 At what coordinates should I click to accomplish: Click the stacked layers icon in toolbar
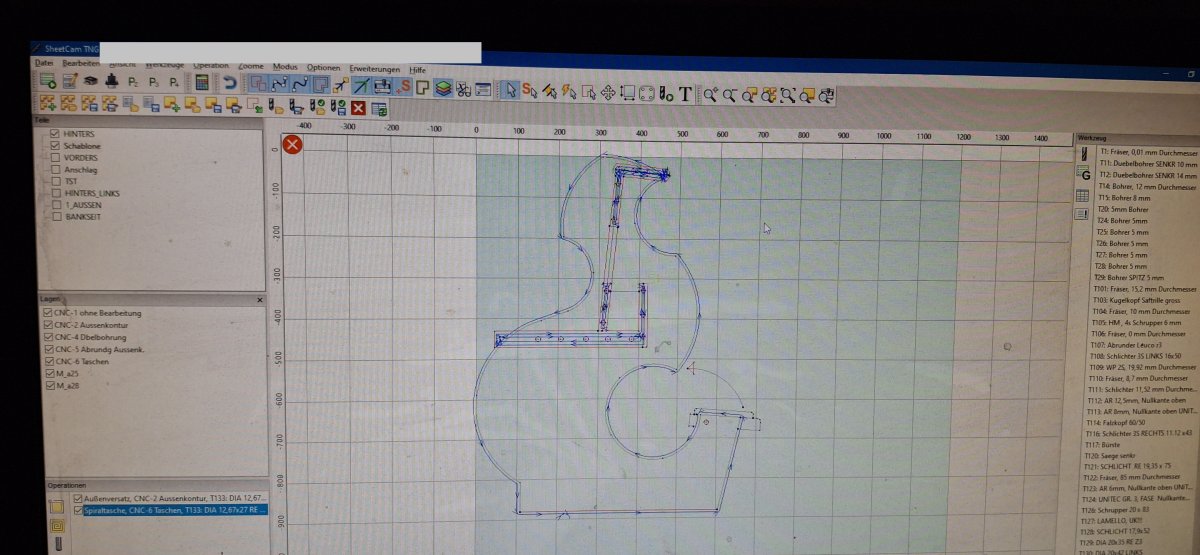click(443, 88)
